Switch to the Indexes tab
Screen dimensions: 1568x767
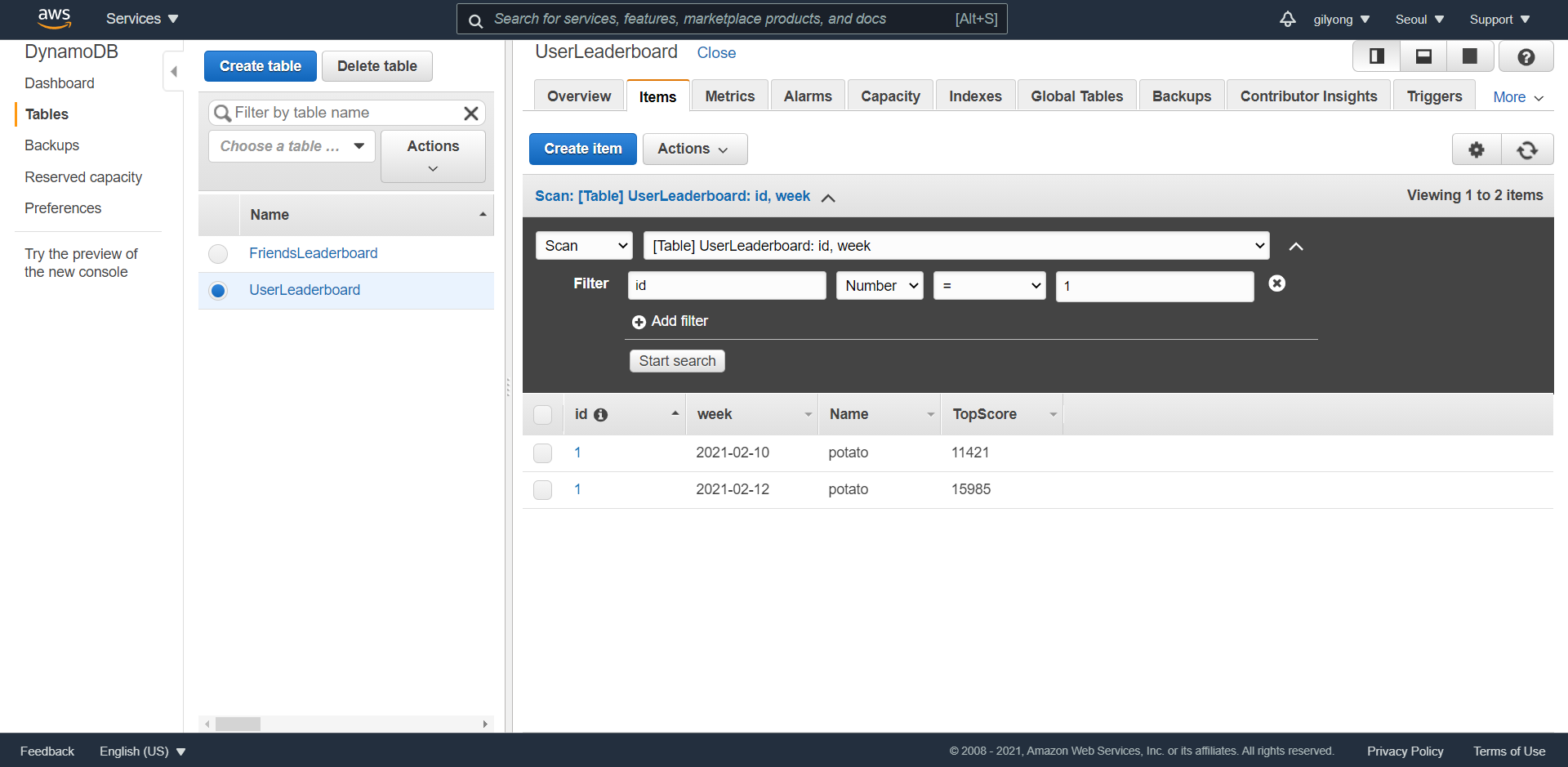click(975, 96)
